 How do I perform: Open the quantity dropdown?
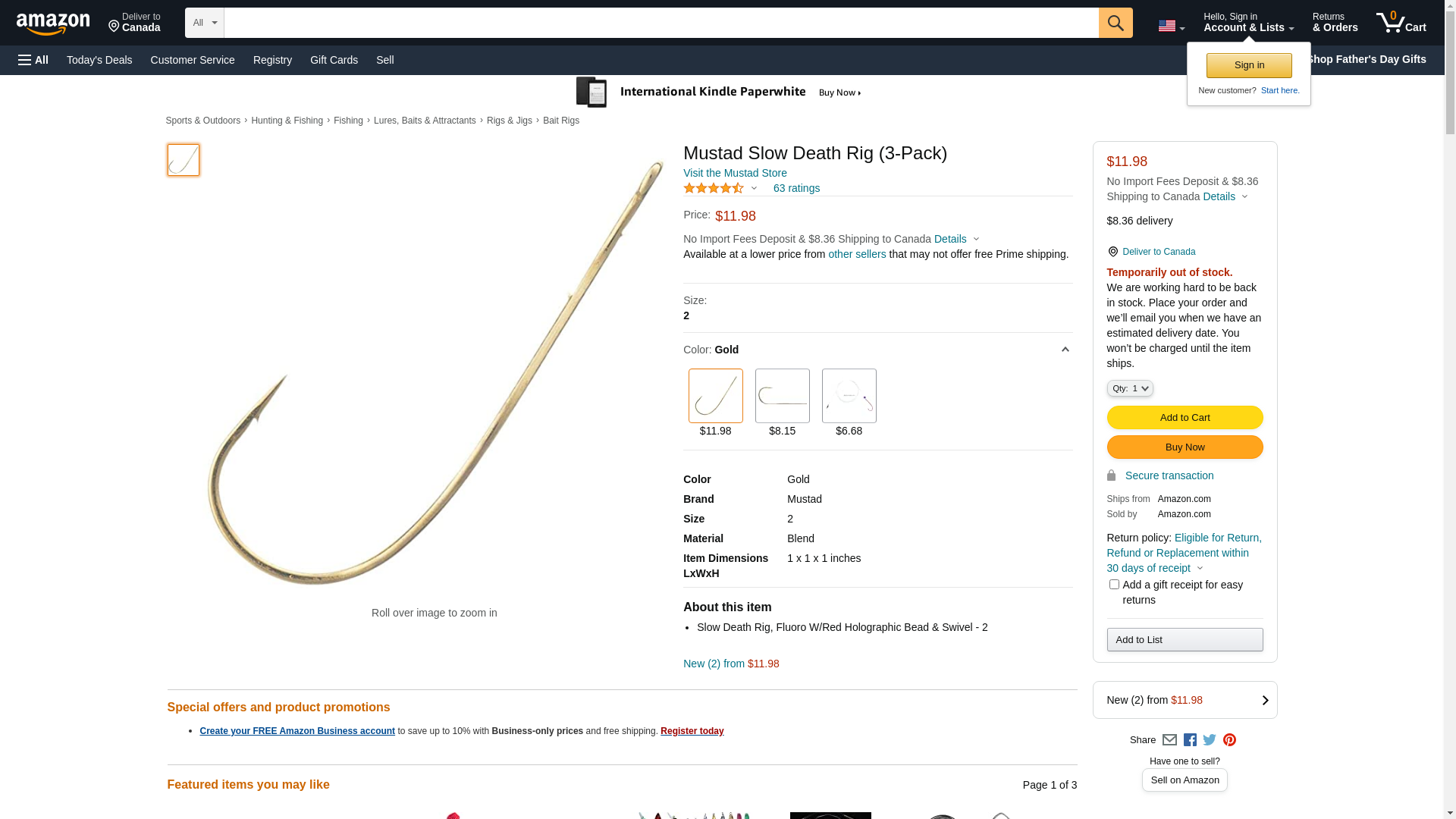pyautogui.click(x=1129, y=388)
